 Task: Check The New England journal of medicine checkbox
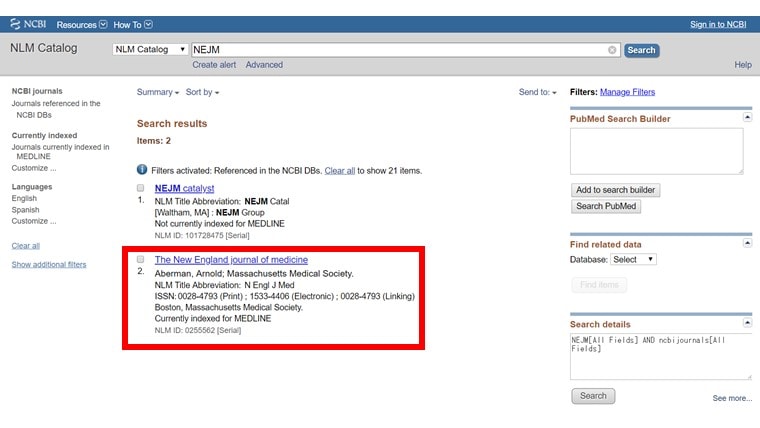click(x=141, y=259)
